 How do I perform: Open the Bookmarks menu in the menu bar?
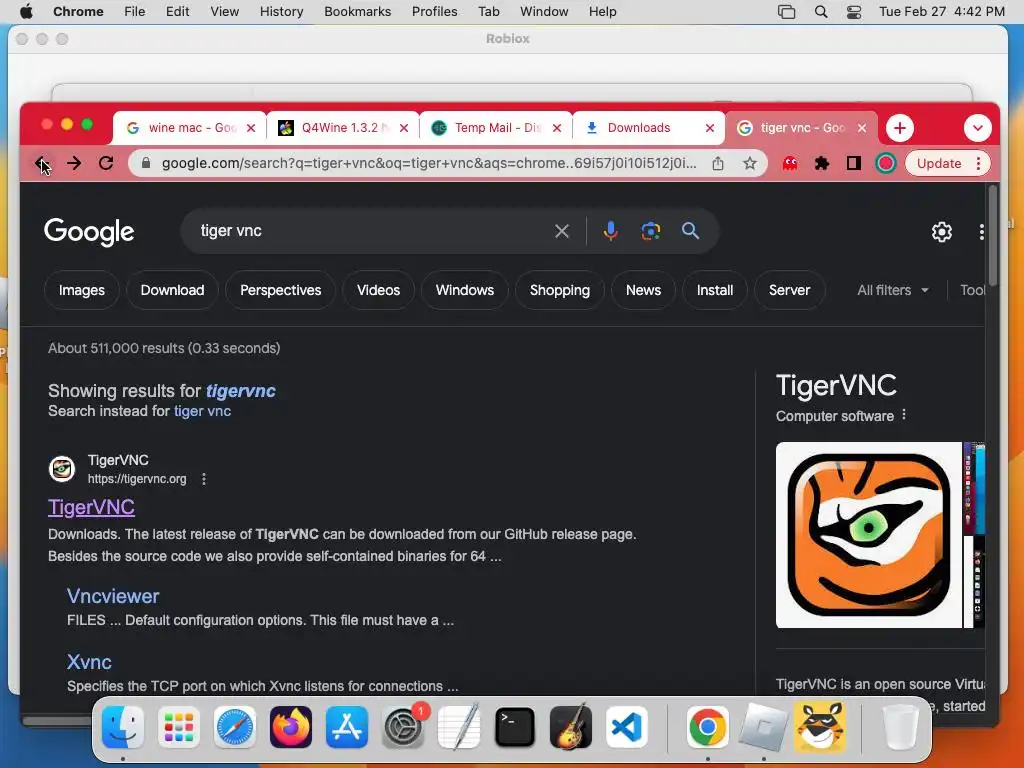point(357,12)
